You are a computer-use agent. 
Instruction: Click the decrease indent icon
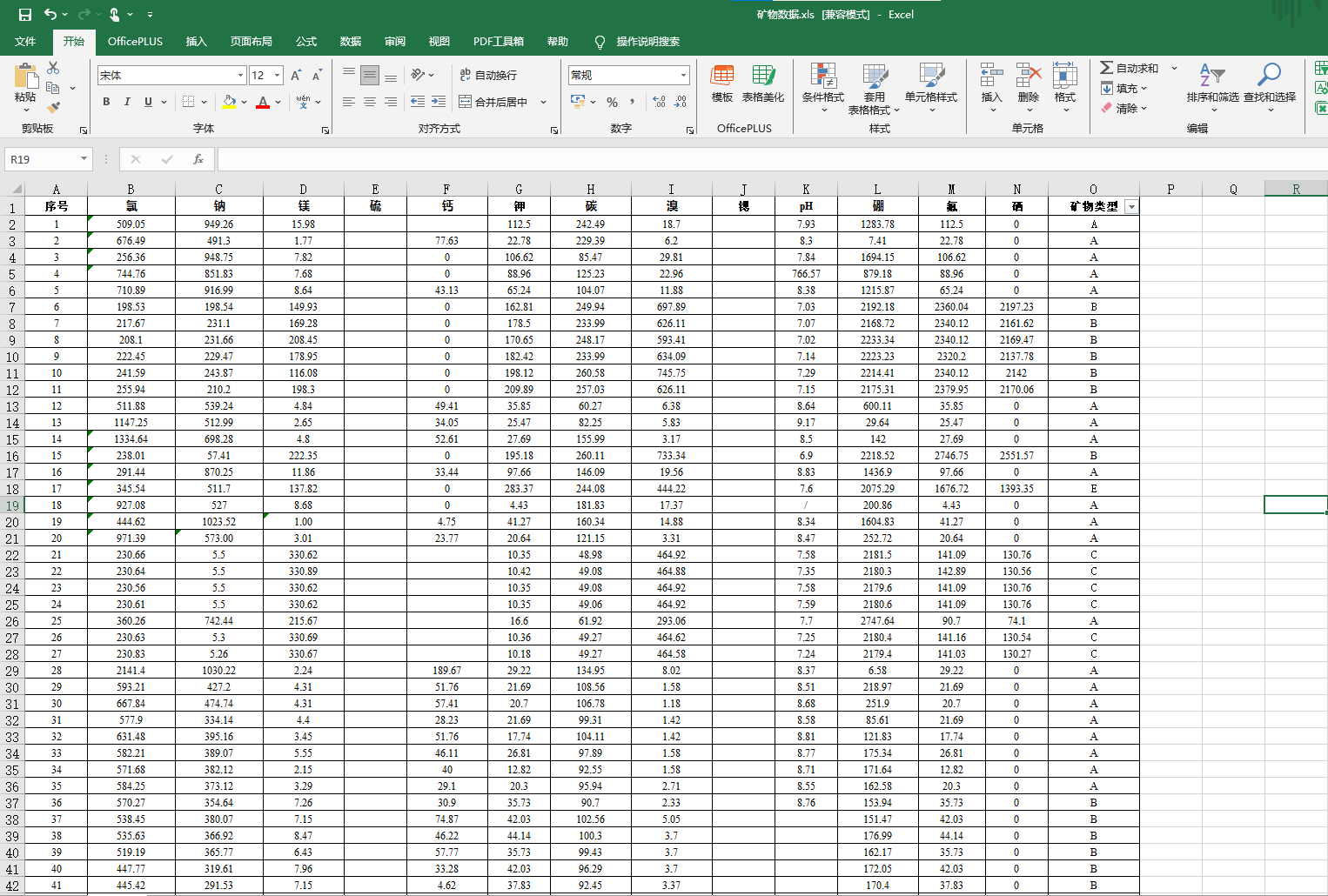pyautogui.click(x=418, y=102)
